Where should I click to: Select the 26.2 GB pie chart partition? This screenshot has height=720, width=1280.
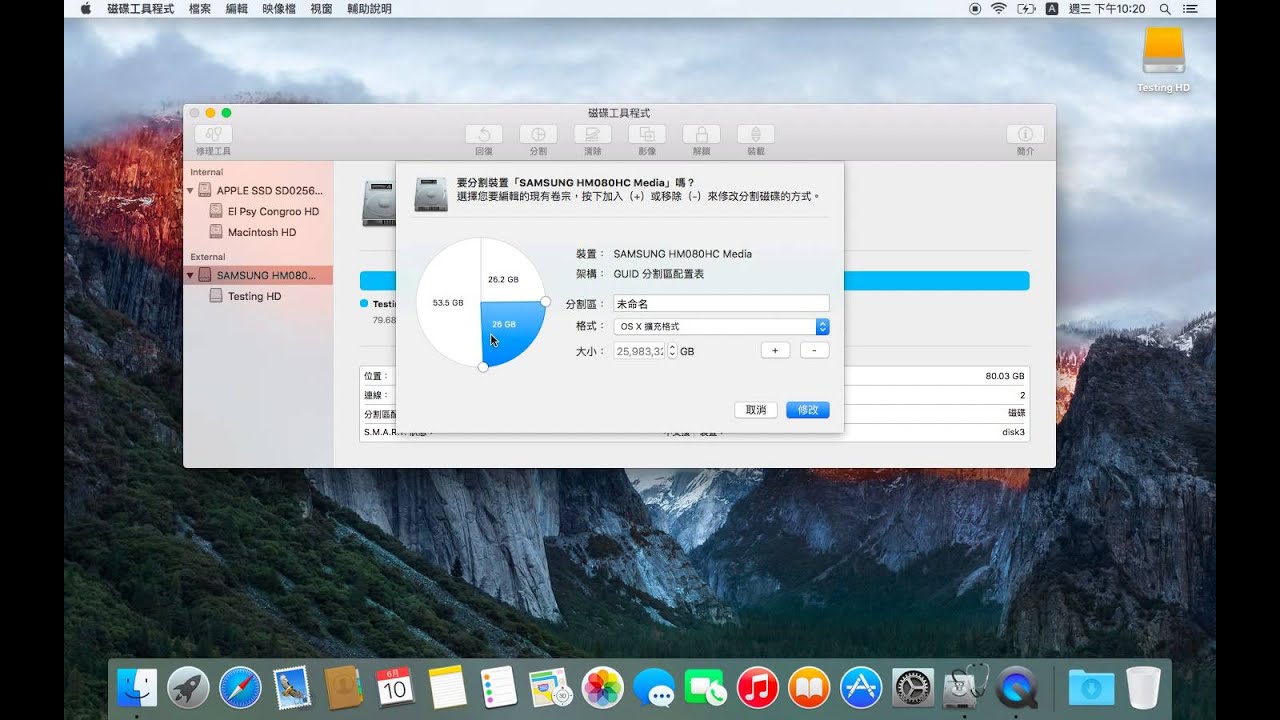tap(507, 275)
